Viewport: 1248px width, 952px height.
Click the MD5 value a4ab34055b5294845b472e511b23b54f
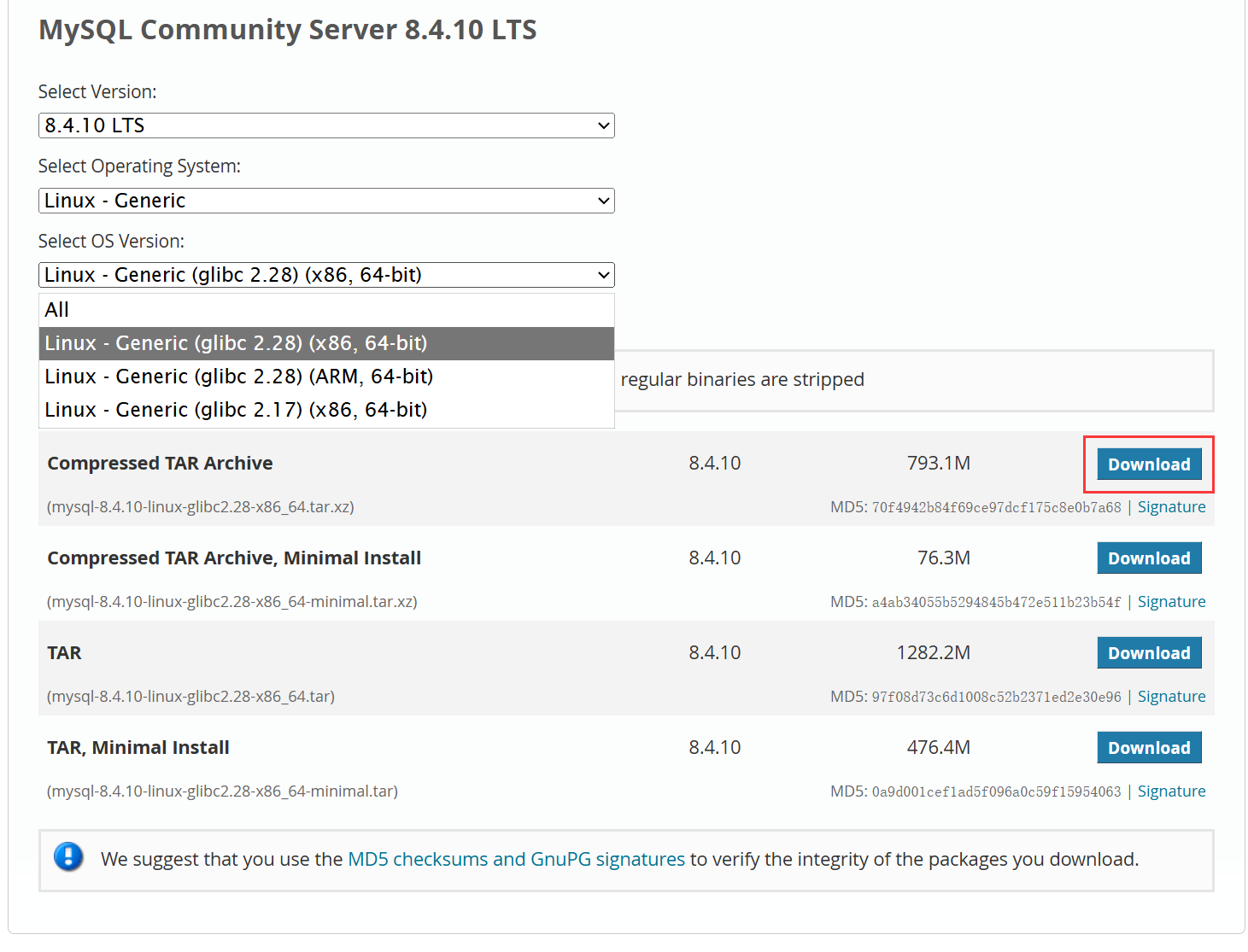point(996,602)
